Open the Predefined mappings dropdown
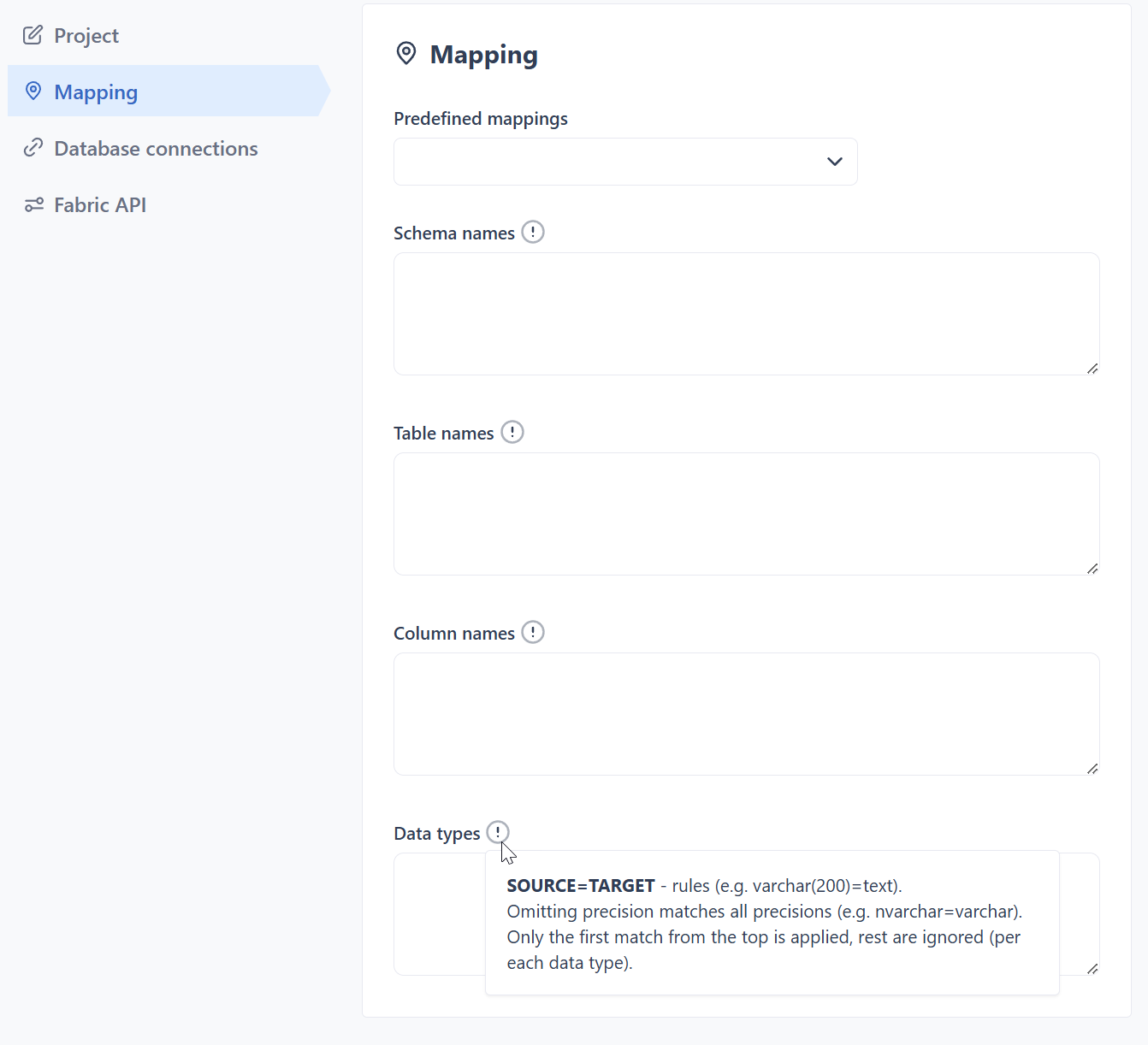This screenshot has height=1045, width=1148. (624, 162)
